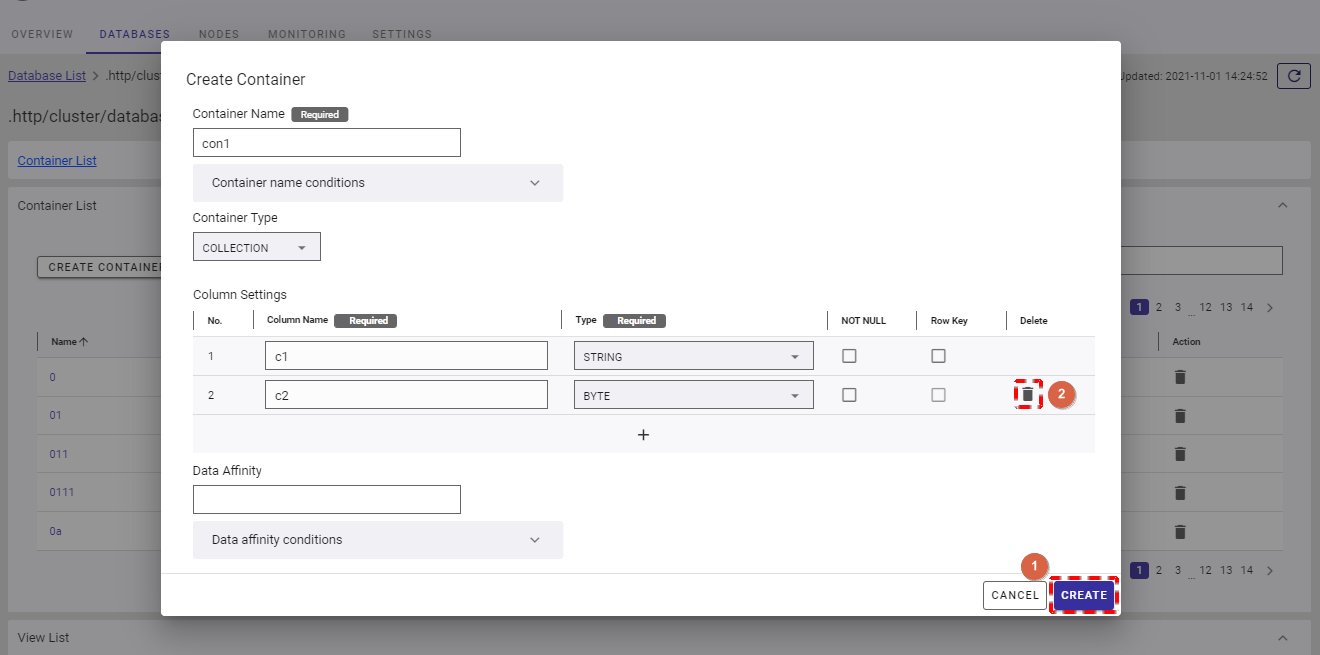Screen dimensions: 1320x655
Task: Delete container 0a using trash icon
Action: click(x=1180, y=532)
